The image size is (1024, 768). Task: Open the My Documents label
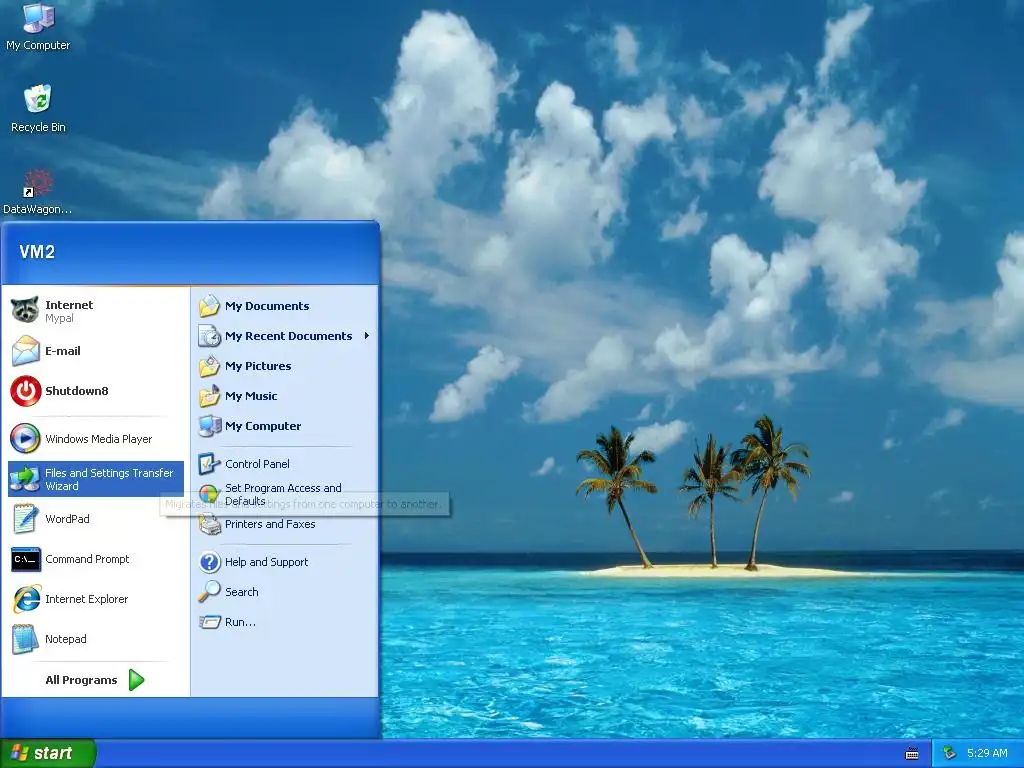pyautogui.click(x=267, y=306)
